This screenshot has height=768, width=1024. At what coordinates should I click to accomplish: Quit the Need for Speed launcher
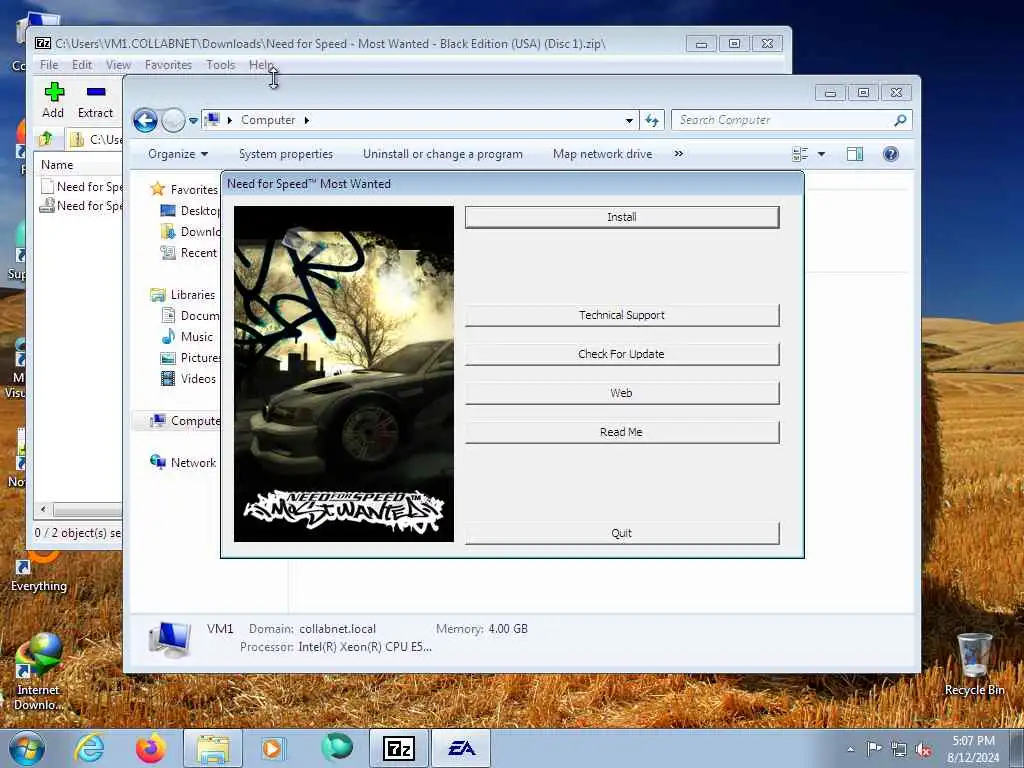tap(622, 533)
